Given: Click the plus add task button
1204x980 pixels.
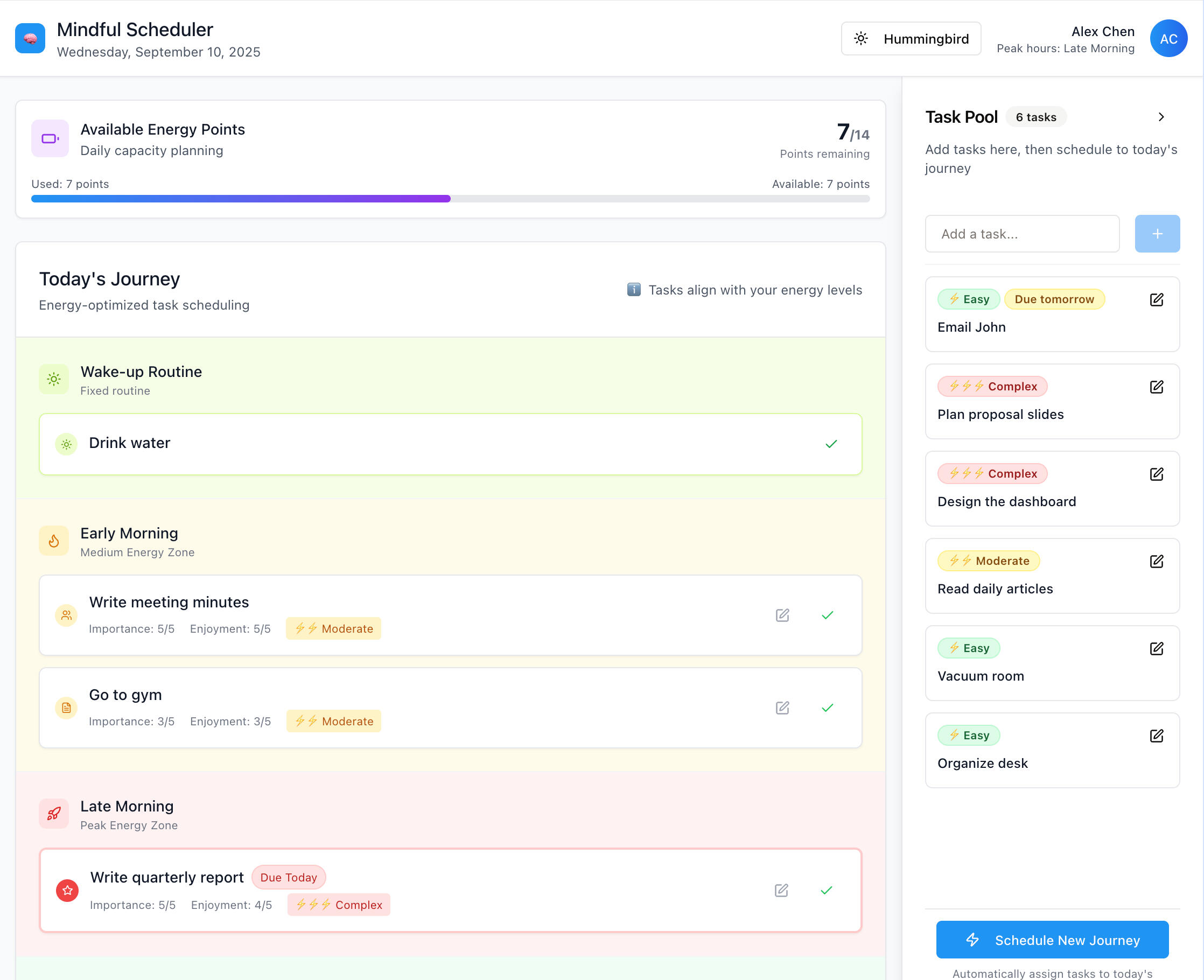Looking at the screenshot, I should pyautogui.click(x=1157, y=234).
